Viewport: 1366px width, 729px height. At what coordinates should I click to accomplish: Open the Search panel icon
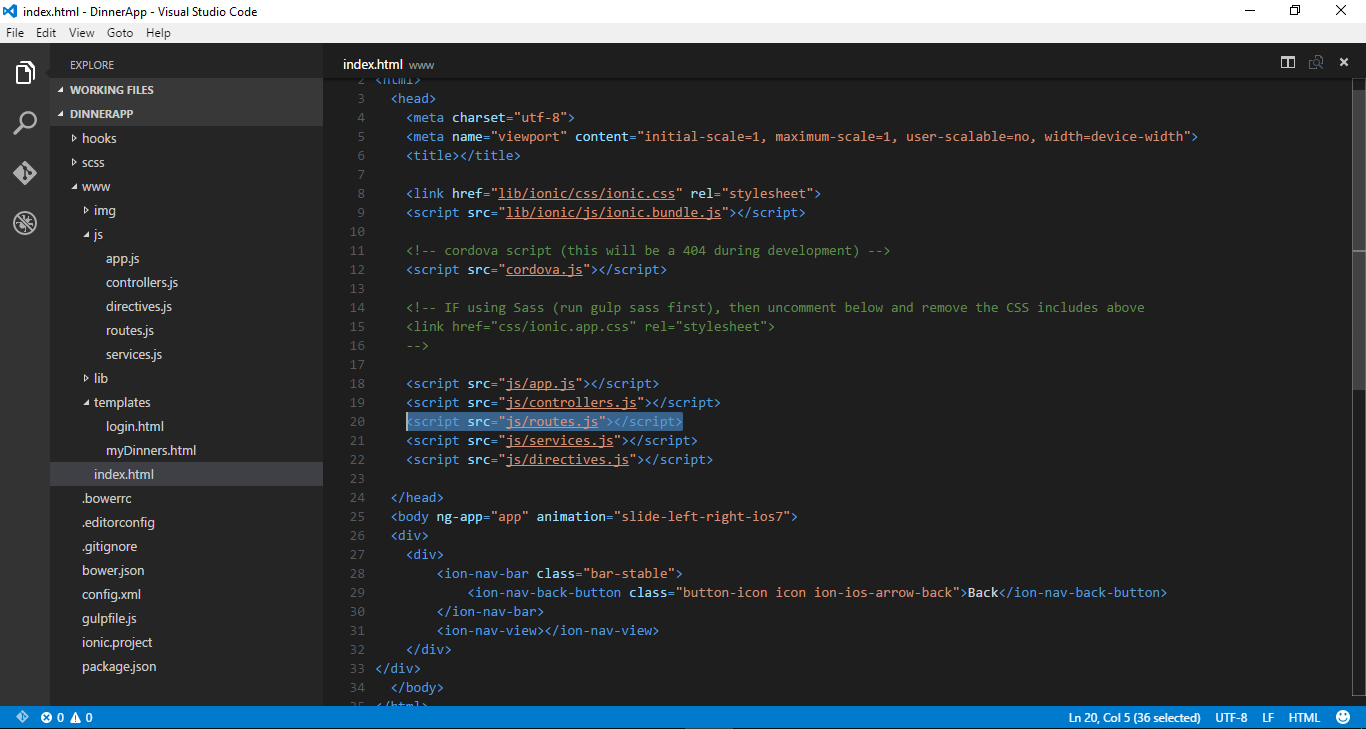coord(24,122)
